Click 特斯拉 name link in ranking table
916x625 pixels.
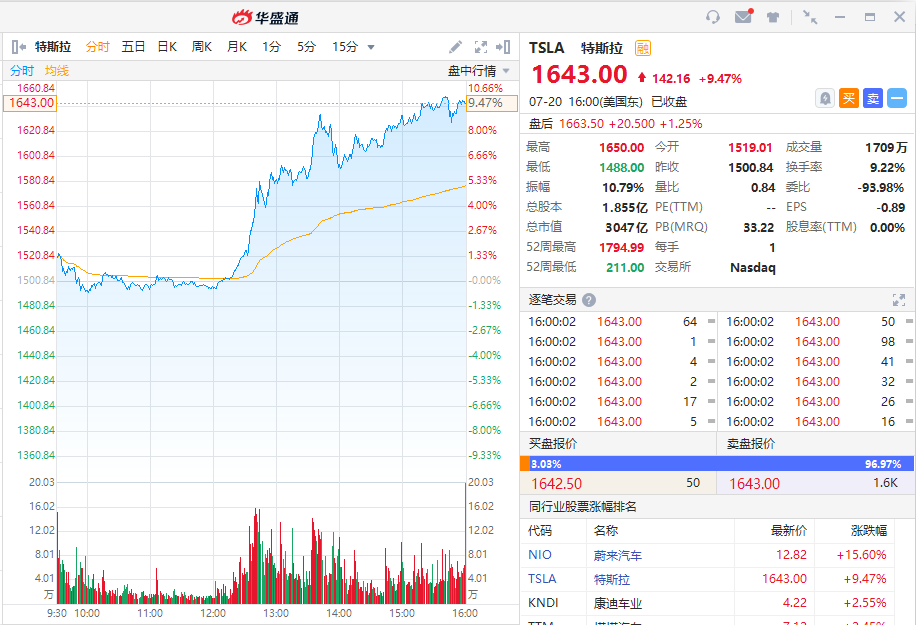612,579
